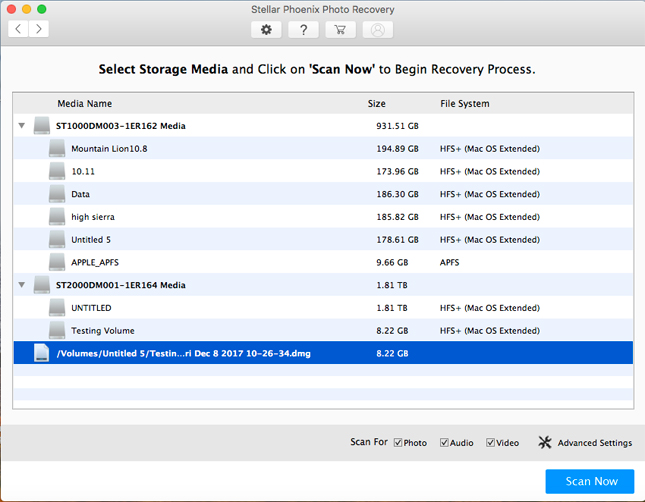Click HFS+ file system of Data row
Viewport: 645px width, 502px height.
[x=490, y=194]
